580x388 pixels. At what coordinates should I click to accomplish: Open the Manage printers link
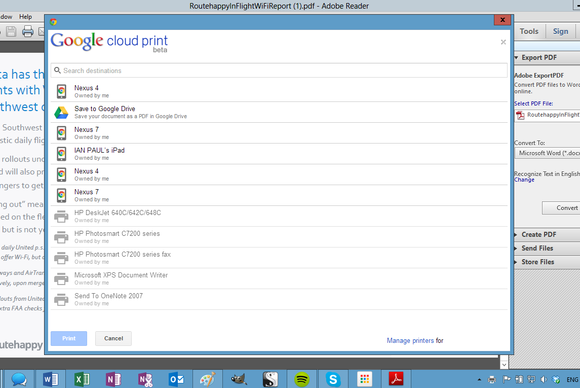(410, 340)
